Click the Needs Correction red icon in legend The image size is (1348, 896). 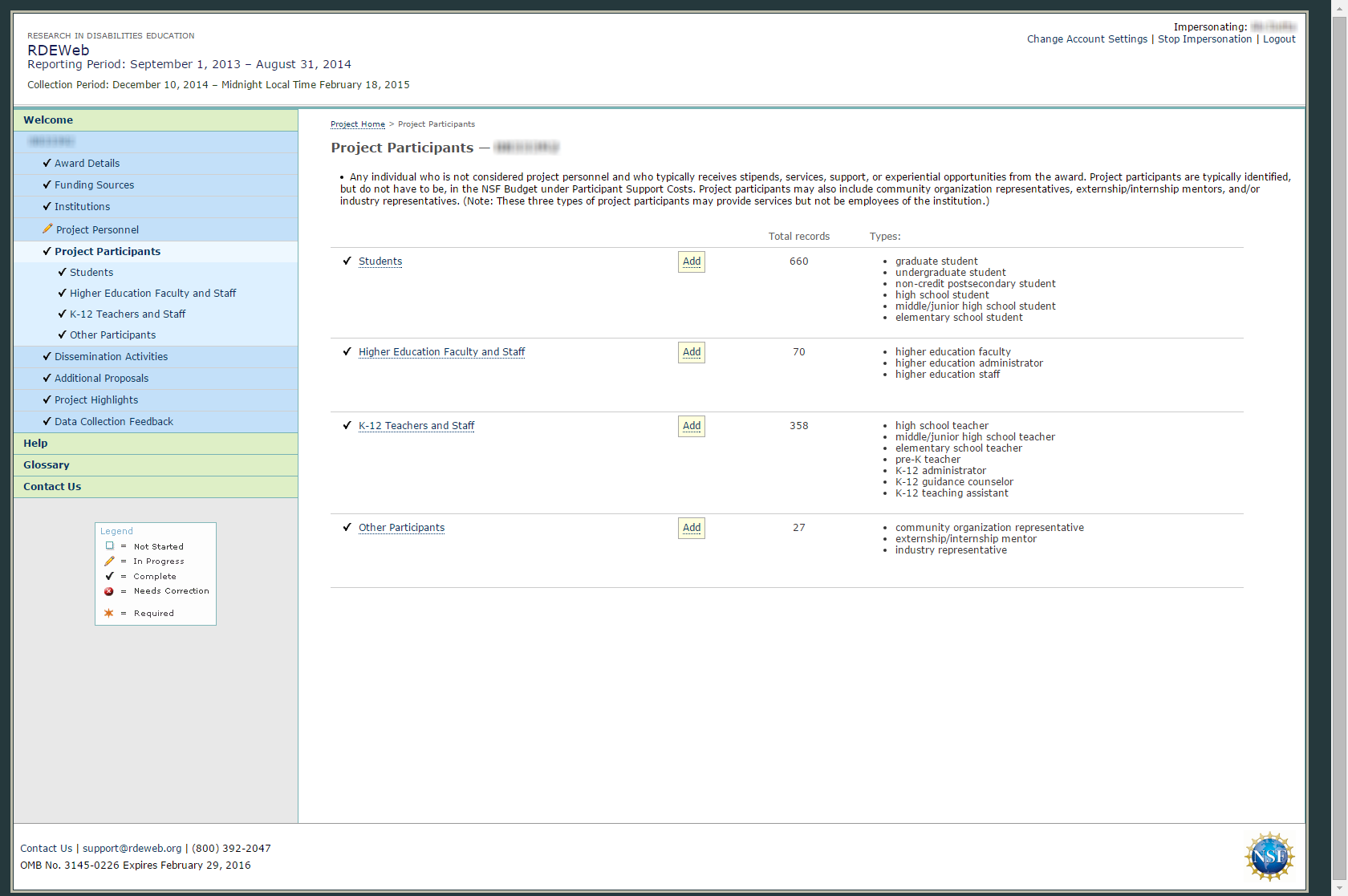tap(109, 591)
